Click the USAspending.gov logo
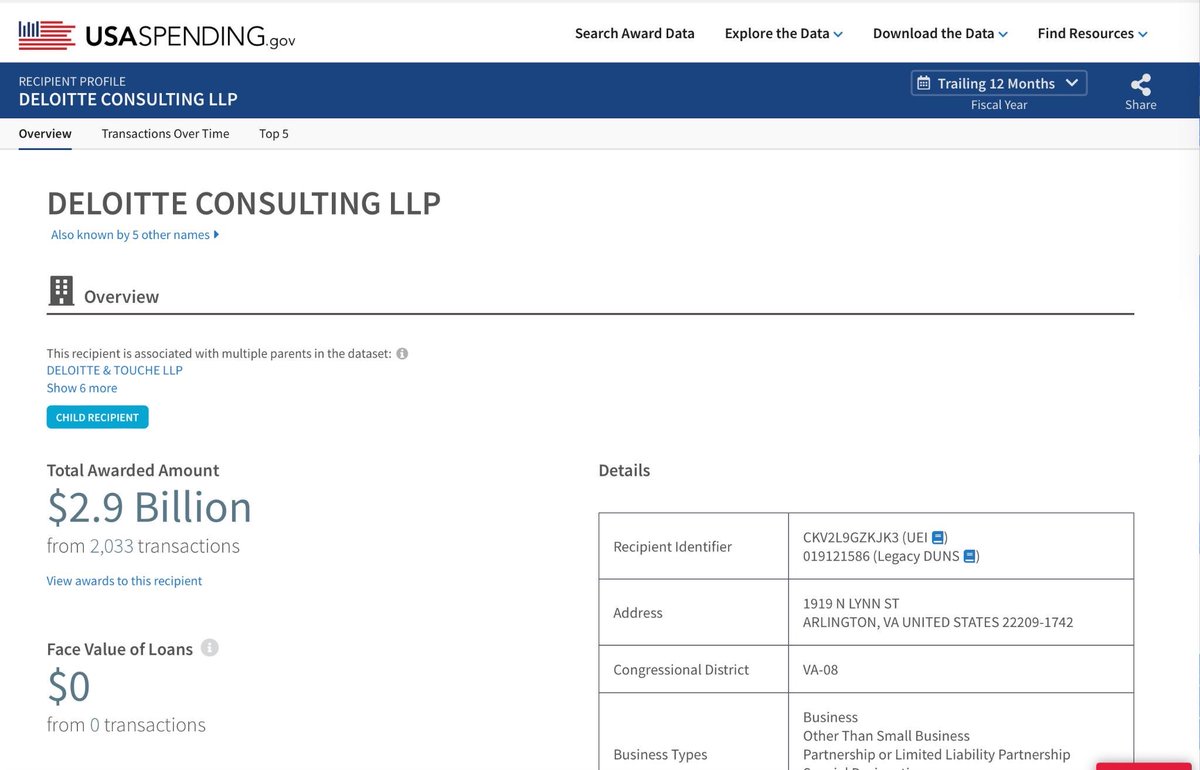 click(157, 35)
